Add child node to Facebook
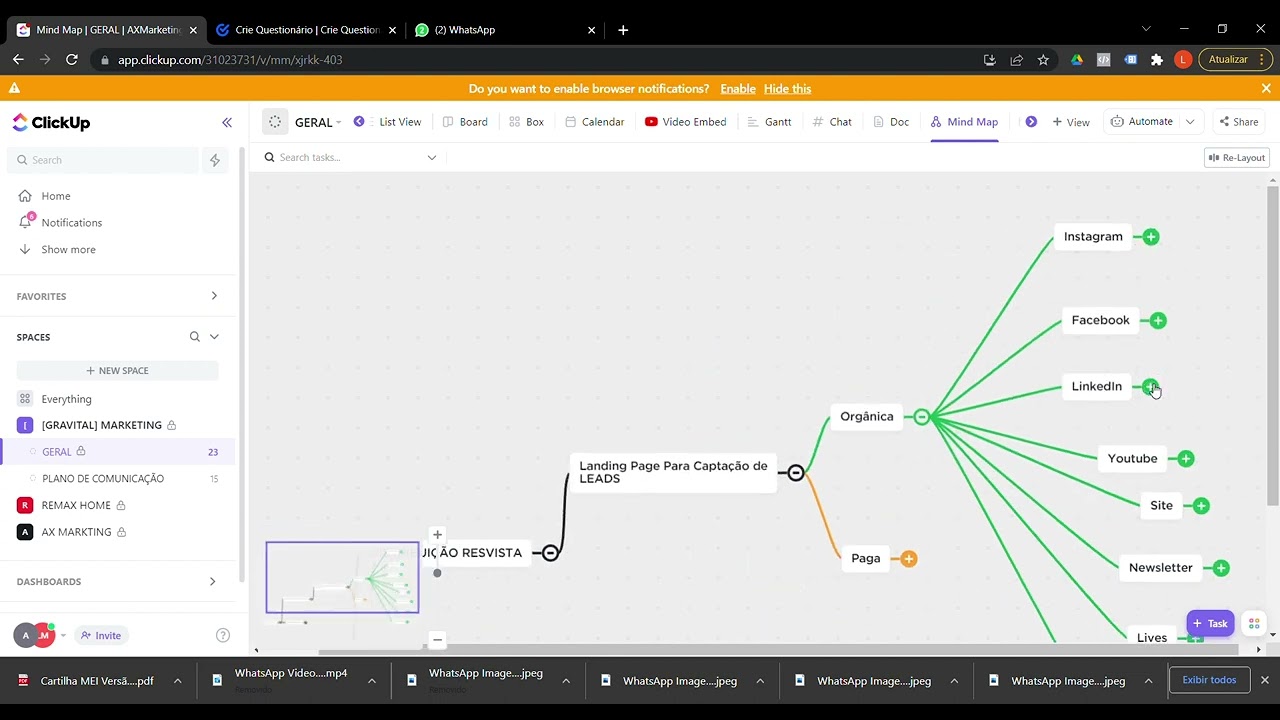Image resolution: width=1280 pixels, height=720 pixels. pos(1158,321)
